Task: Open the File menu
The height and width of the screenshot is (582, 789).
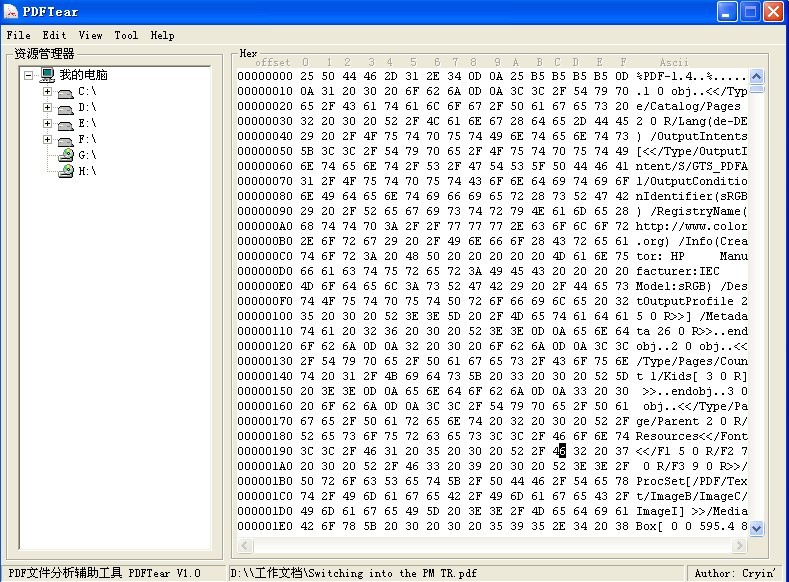Action: pyautogui.click(x=18, y=35)
